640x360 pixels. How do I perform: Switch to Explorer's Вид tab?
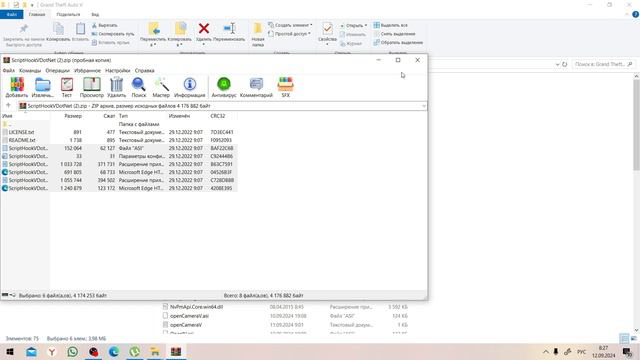click(95, 14)
